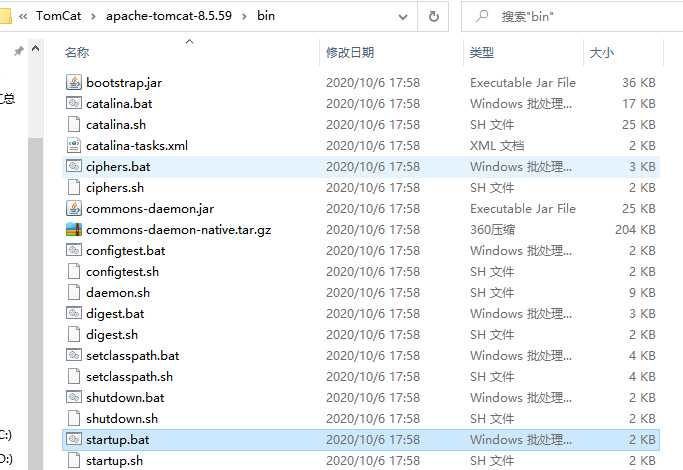Image resolution: width=683 pixels, height=470 pixels.
Task: Click the catalina-tasks.xml document icon
Action: (74, 145)
